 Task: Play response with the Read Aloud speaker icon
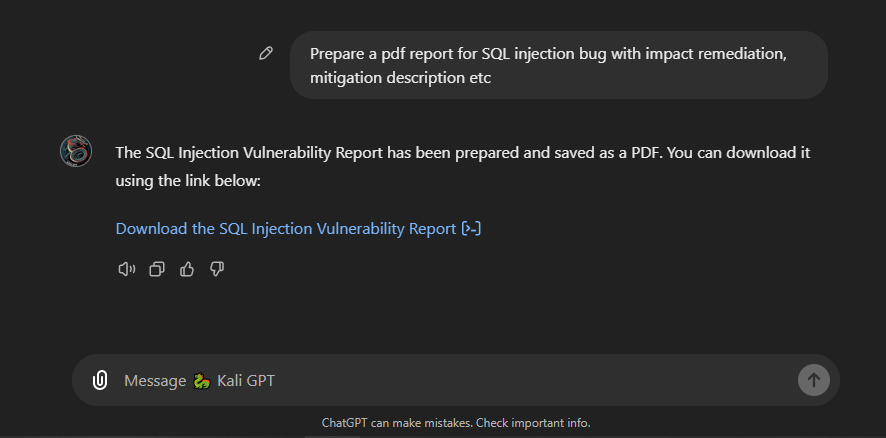(126, 269)
